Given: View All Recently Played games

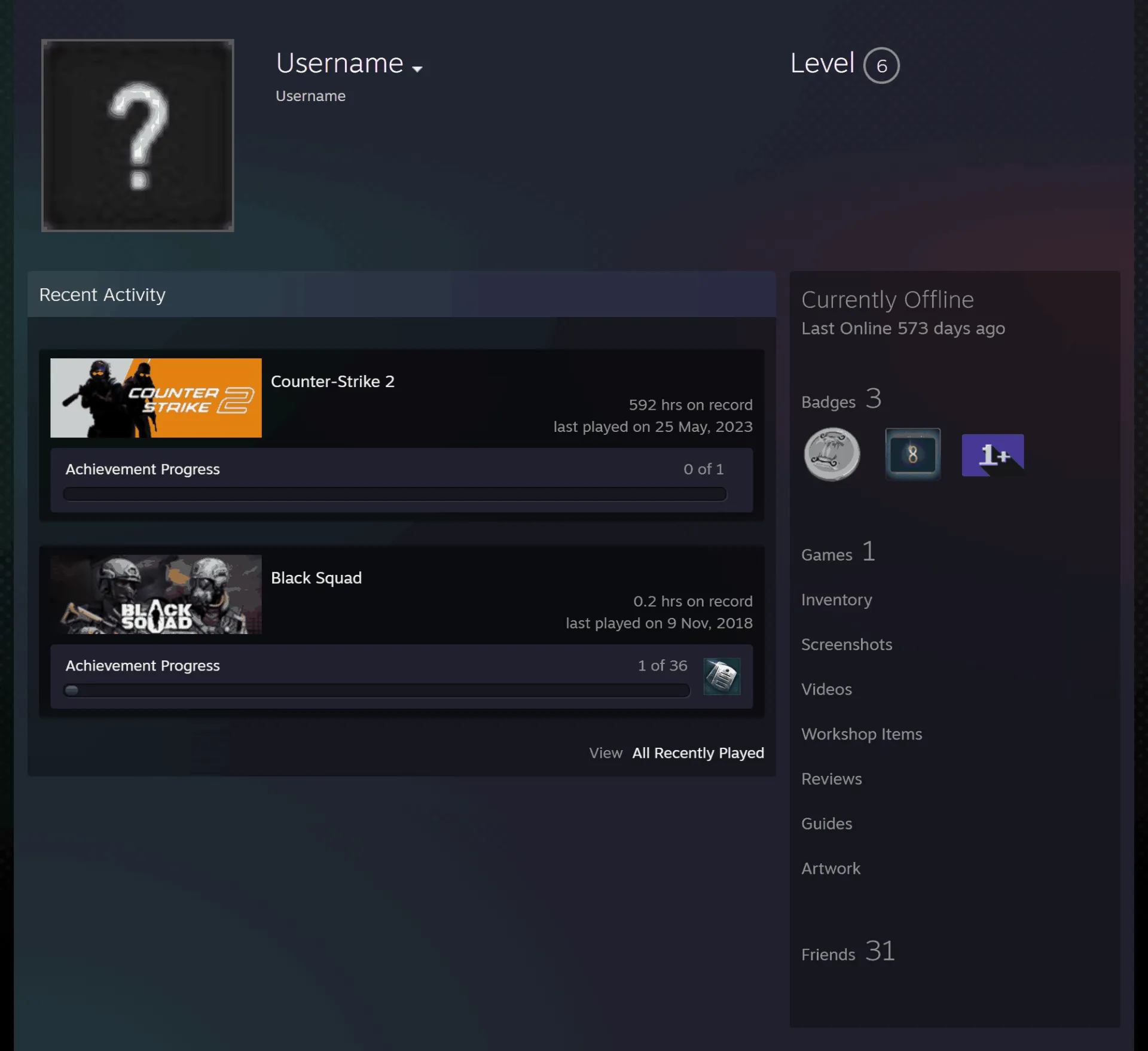Looking at the screenshot, I should click(698, 753).
